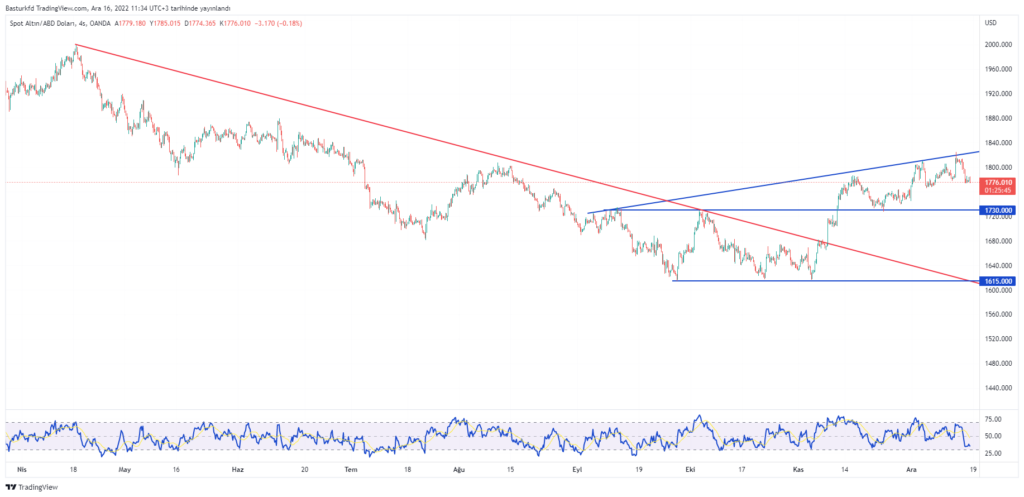Image resolution: width=1024 pixels, height=497 pixels.
Task: Click the 1480.000 price axis label
Action: [998, 364]
